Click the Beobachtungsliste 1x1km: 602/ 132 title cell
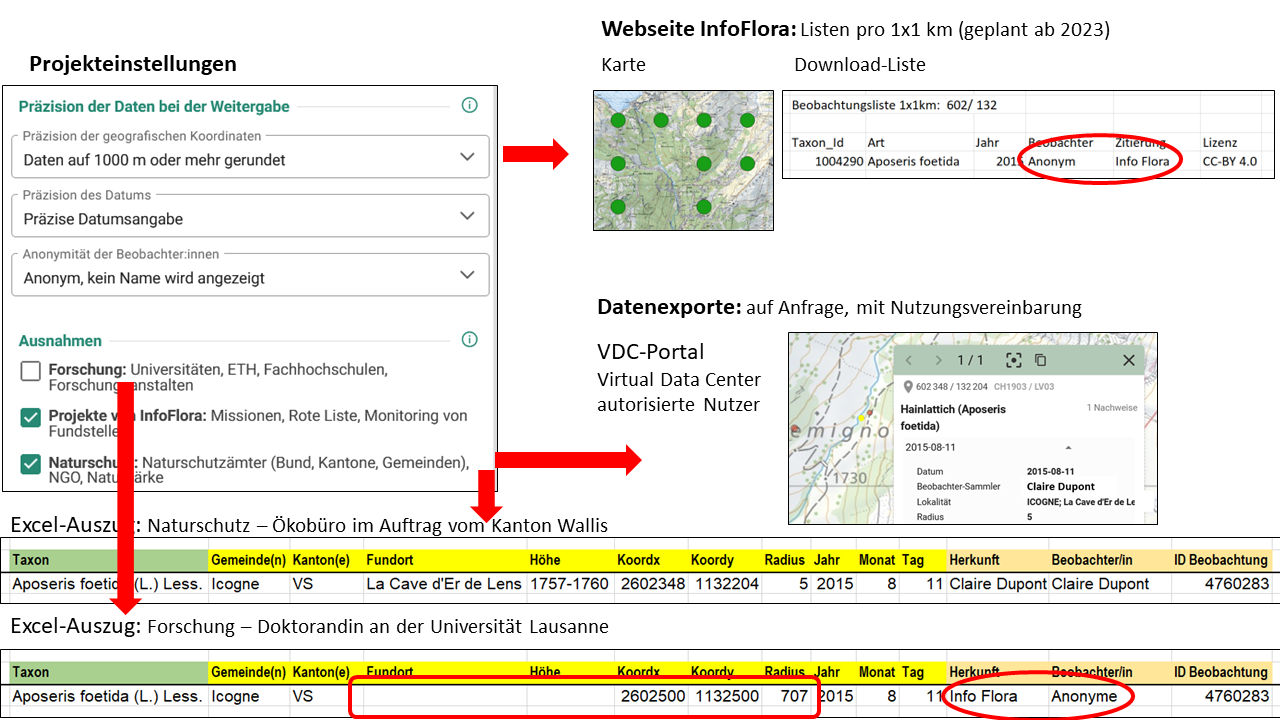Image resolution: width=1280 pixels, height=720 pixels. pos(893,105)
